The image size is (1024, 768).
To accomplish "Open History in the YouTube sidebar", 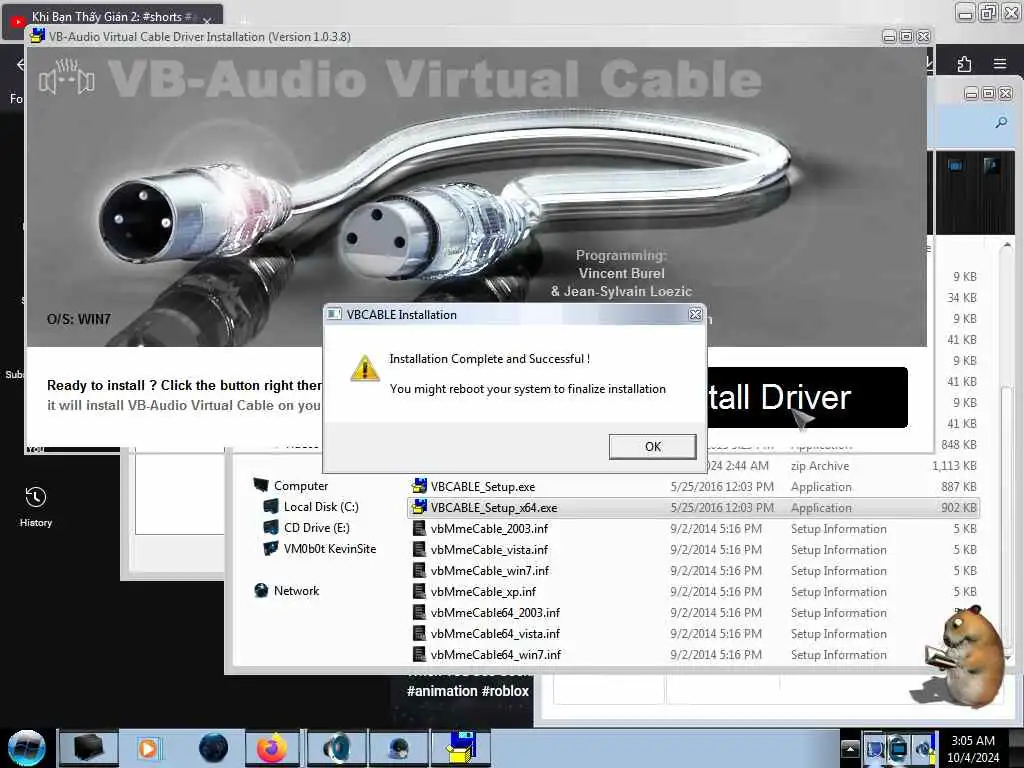I will click(36, 506).
